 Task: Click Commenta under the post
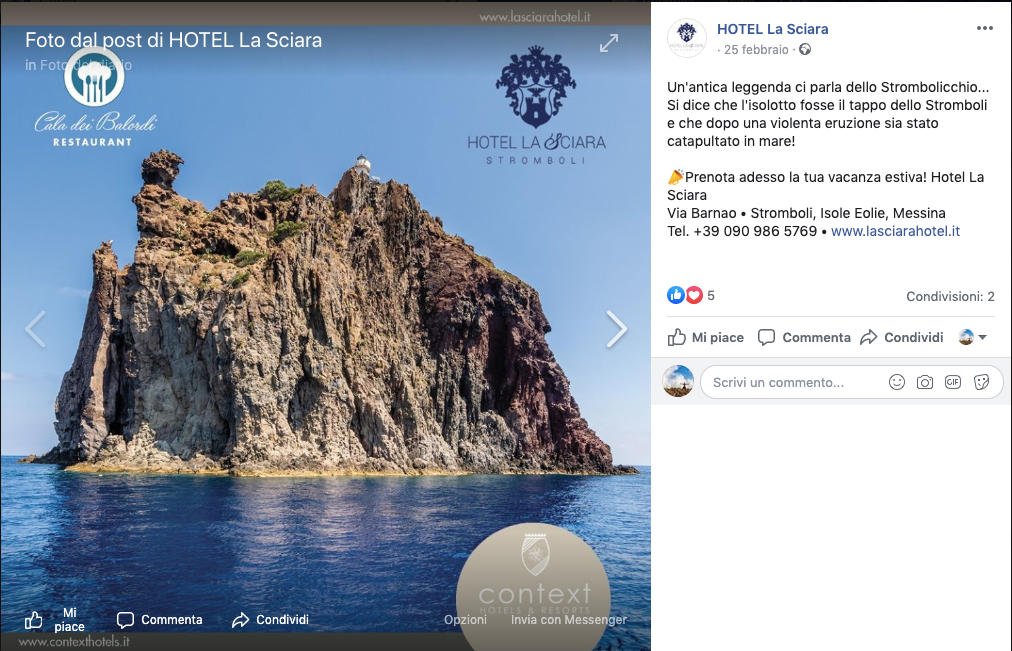coord(804,337)
